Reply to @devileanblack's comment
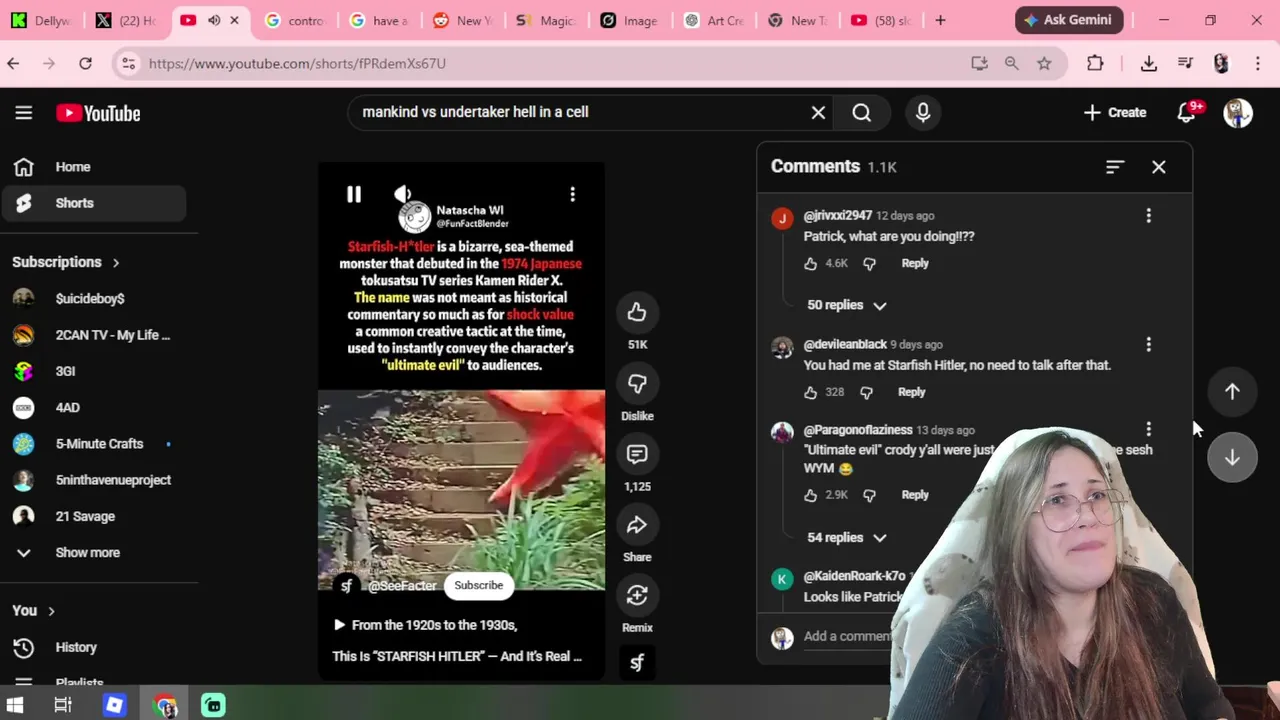The height and width of the screenshot is (720, 1280). [x=912, y=392]
